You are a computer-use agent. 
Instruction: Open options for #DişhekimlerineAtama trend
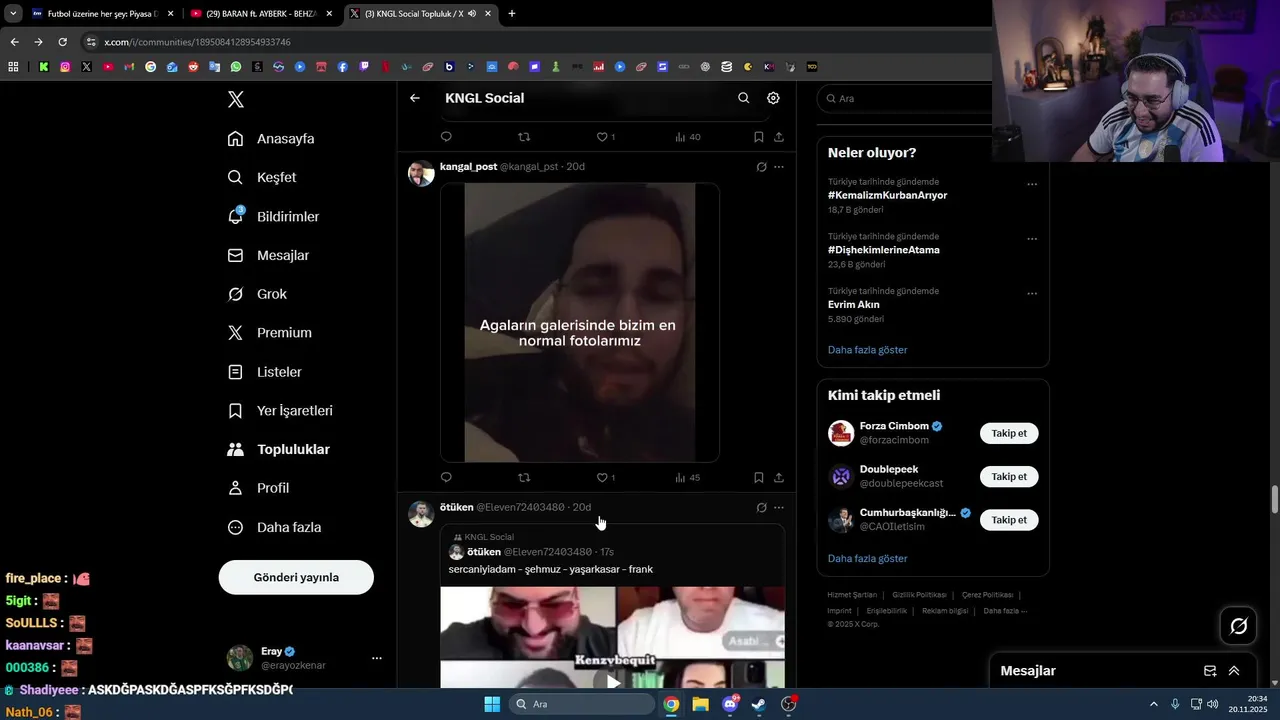[x=1032, y=239]
